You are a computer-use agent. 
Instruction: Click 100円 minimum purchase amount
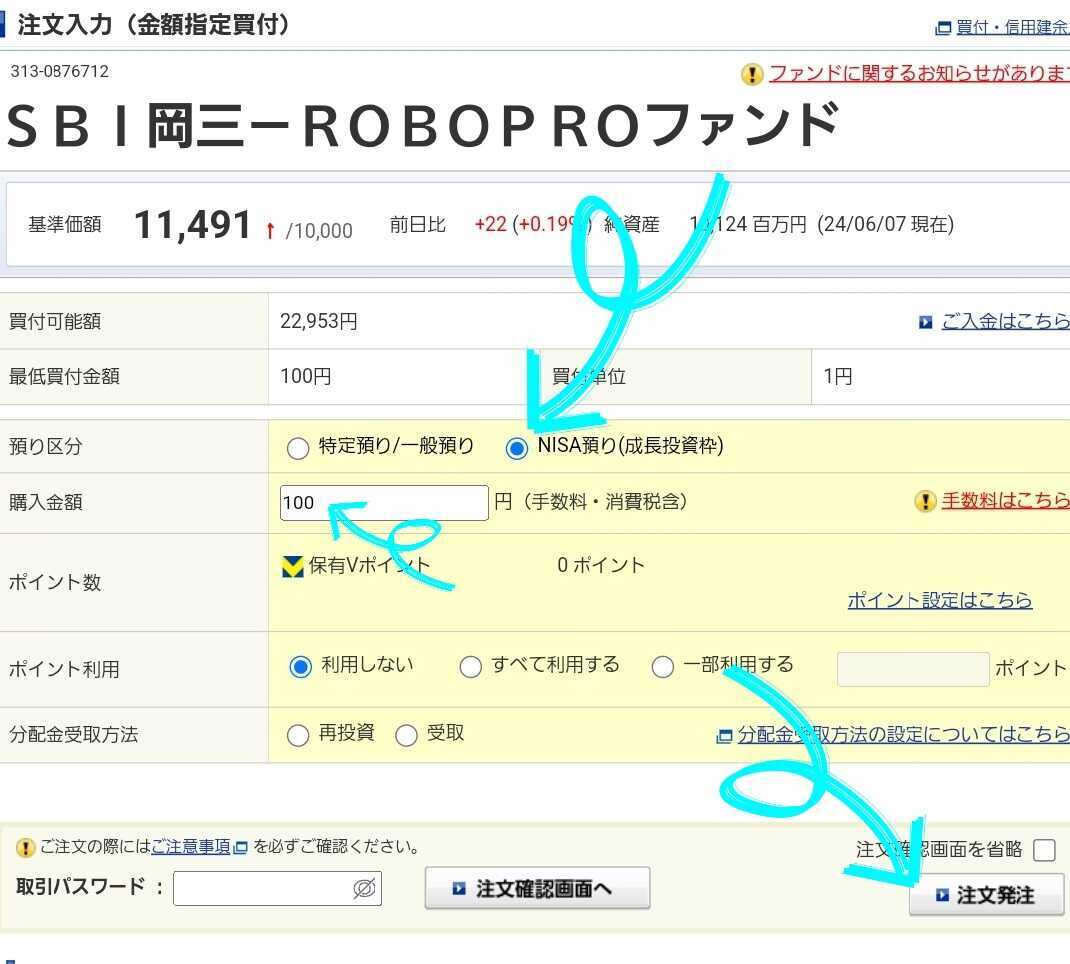(306, 376)
